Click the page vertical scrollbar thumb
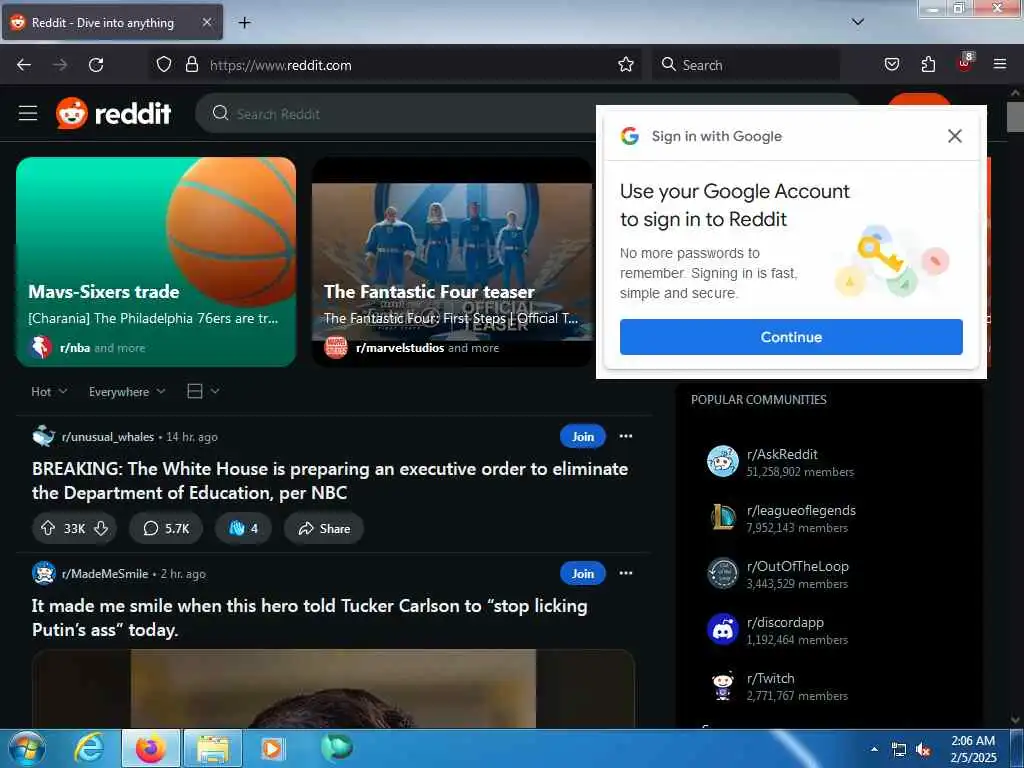This screenshot has height=768, width=1024. pyautogui.click(x=1015, y=116)
